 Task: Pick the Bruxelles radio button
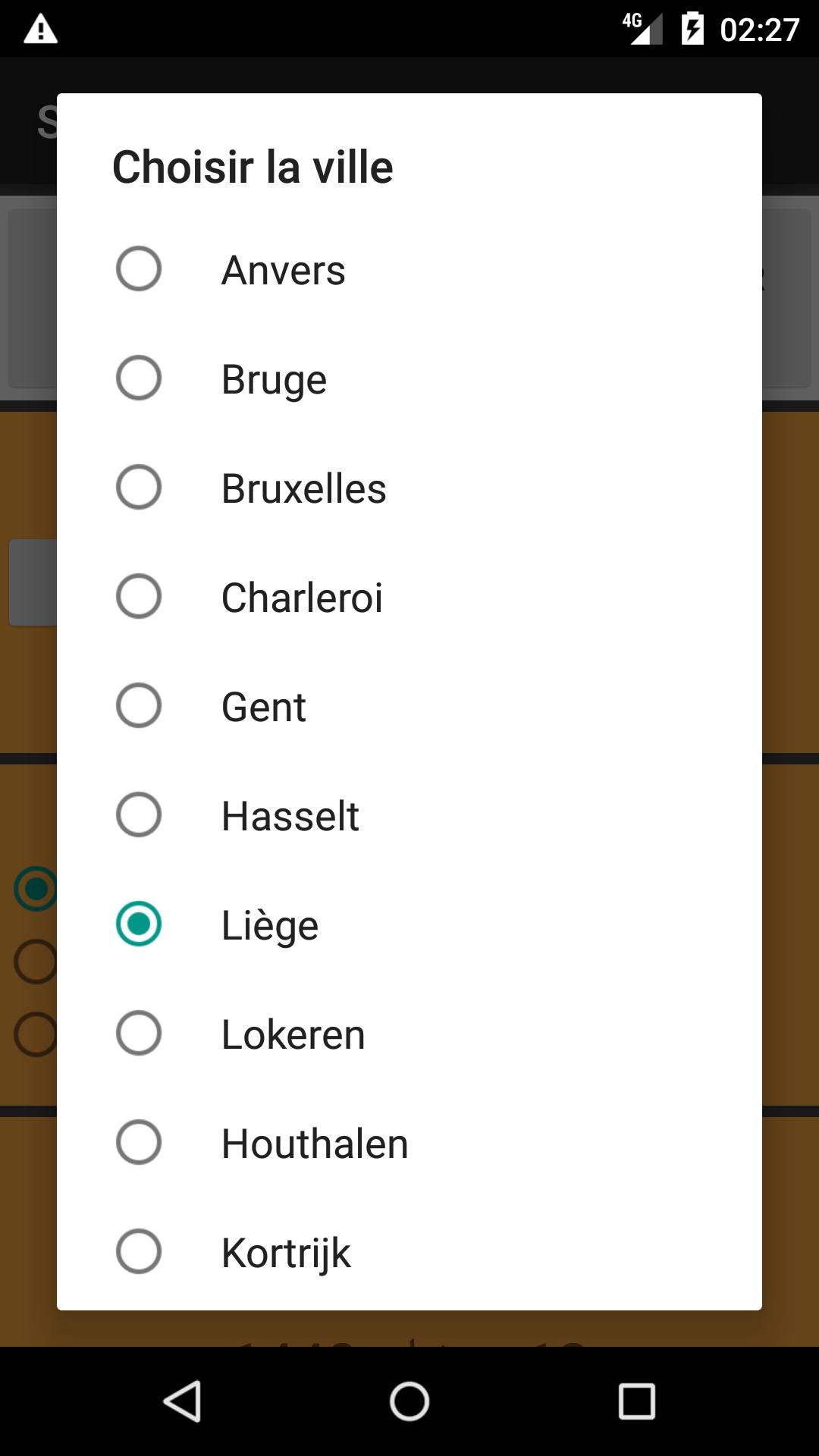[x=139, y=487]
